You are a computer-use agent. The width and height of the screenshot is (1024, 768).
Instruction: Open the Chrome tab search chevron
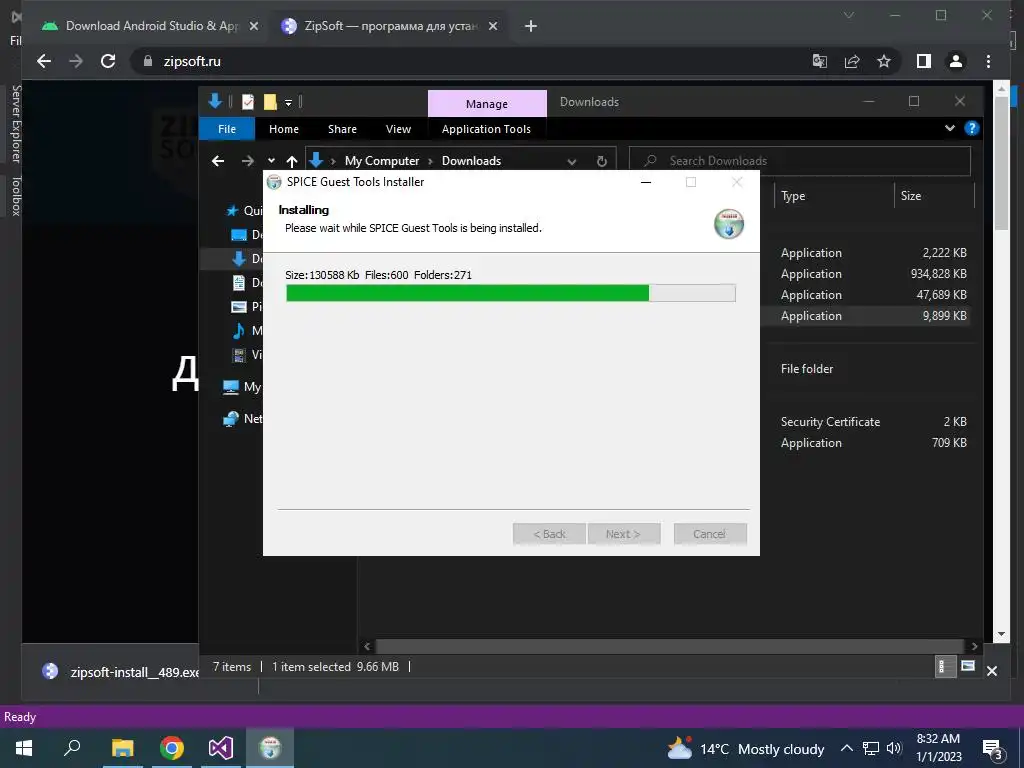pos(849,15)
